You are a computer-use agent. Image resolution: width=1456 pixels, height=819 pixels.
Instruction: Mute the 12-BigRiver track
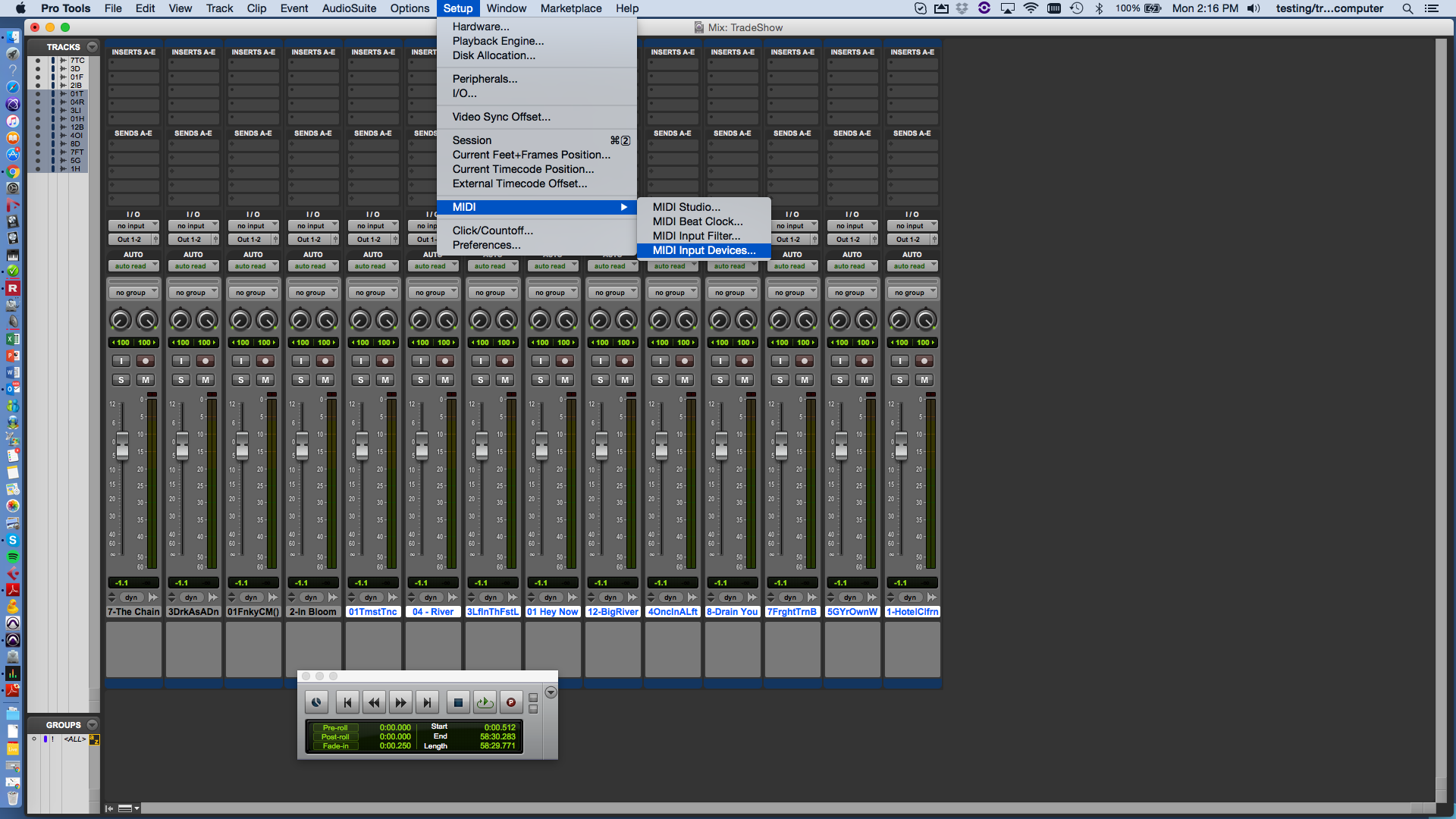pyautogui.click(x=625, y=379)
